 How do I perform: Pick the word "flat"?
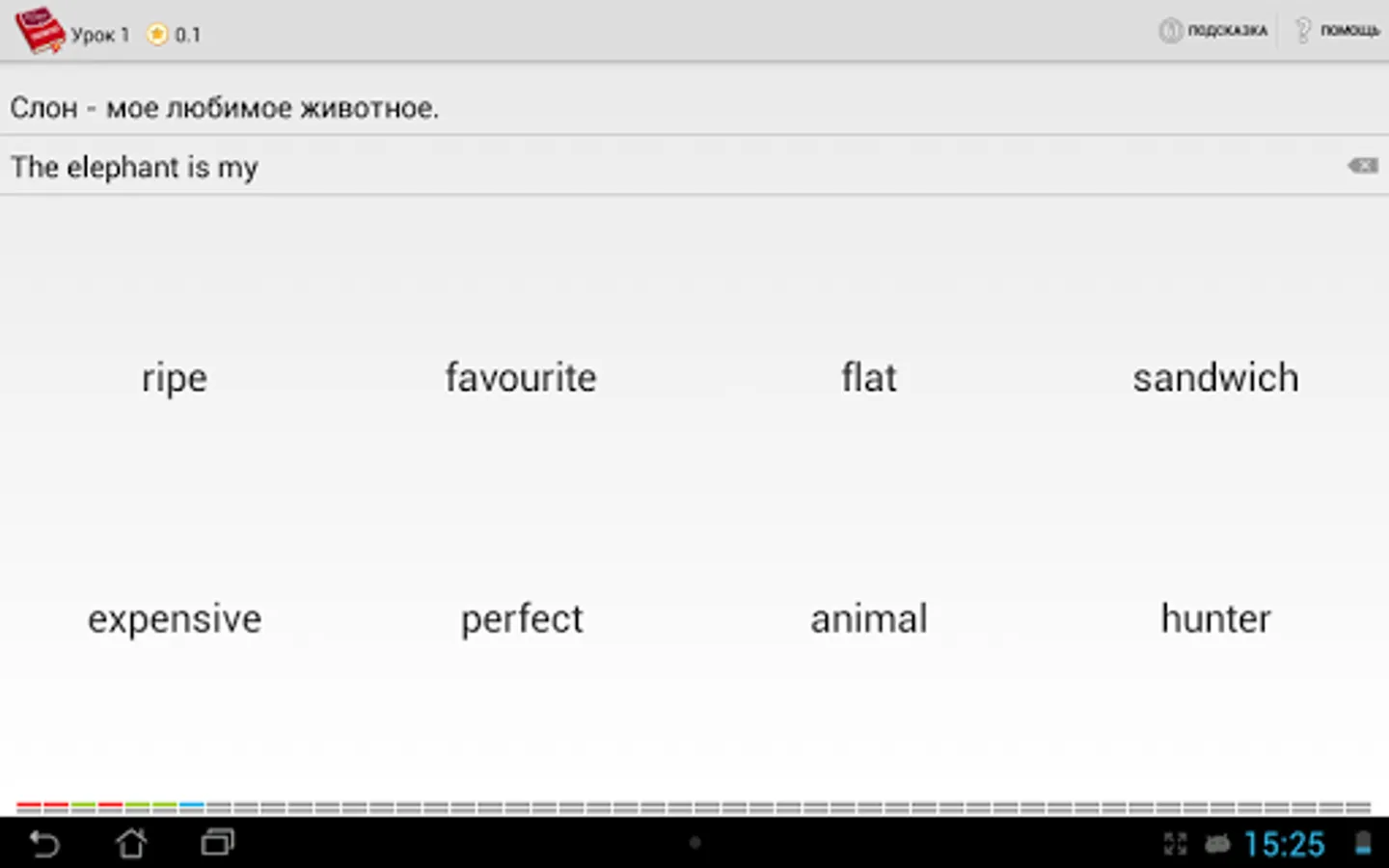tap(868, 378)
